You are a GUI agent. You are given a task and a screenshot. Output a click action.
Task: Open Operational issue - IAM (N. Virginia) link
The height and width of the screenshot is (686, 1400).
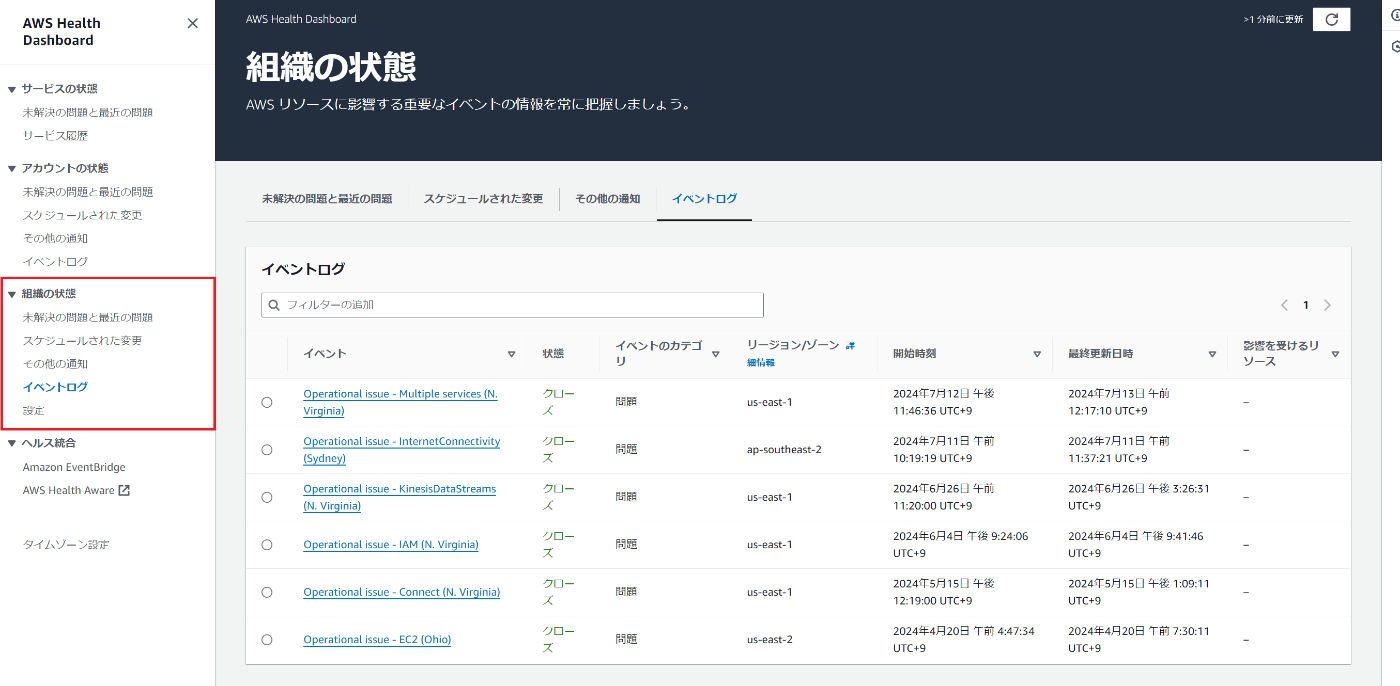click(x=391, y=545)
